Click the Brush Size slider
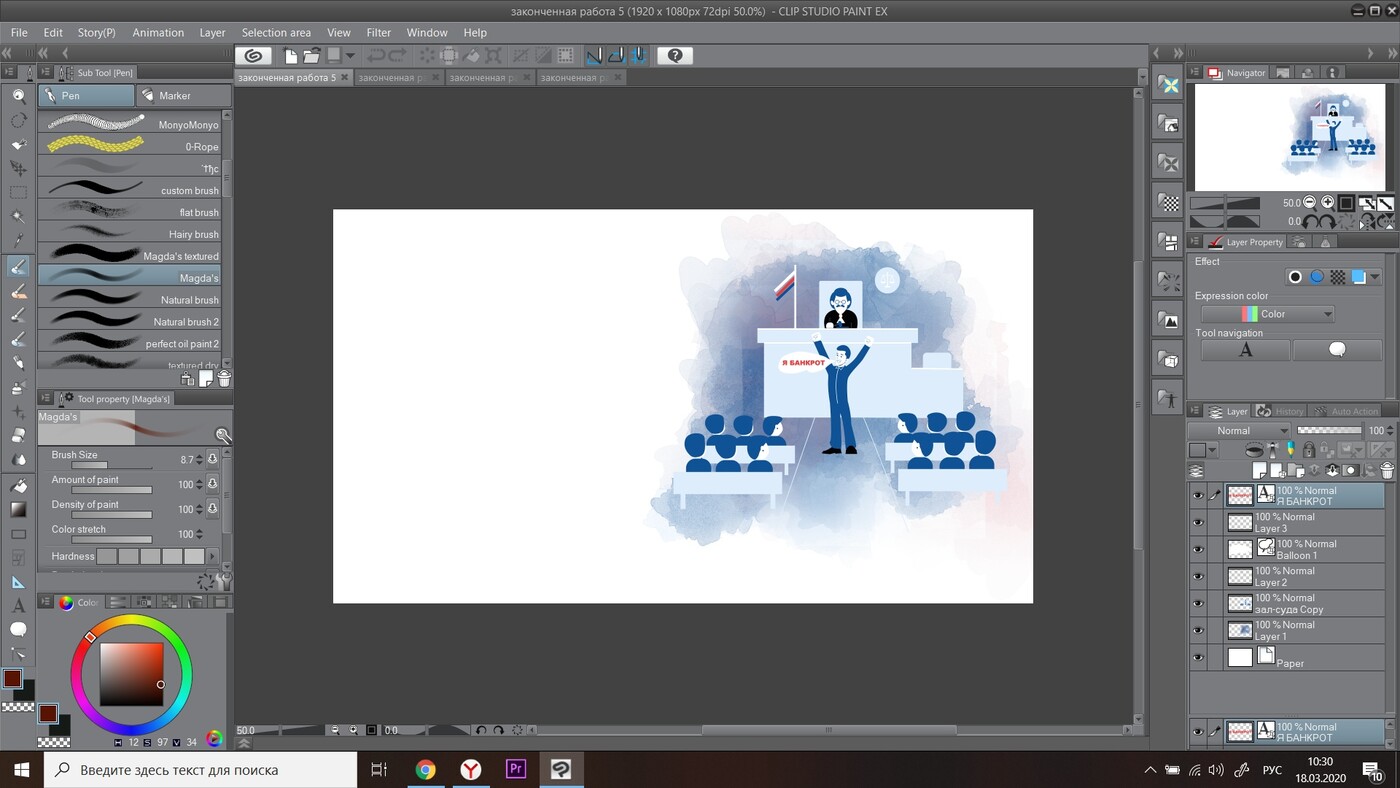The width and height of the screenshot is (1400, 788). (110, 465)
